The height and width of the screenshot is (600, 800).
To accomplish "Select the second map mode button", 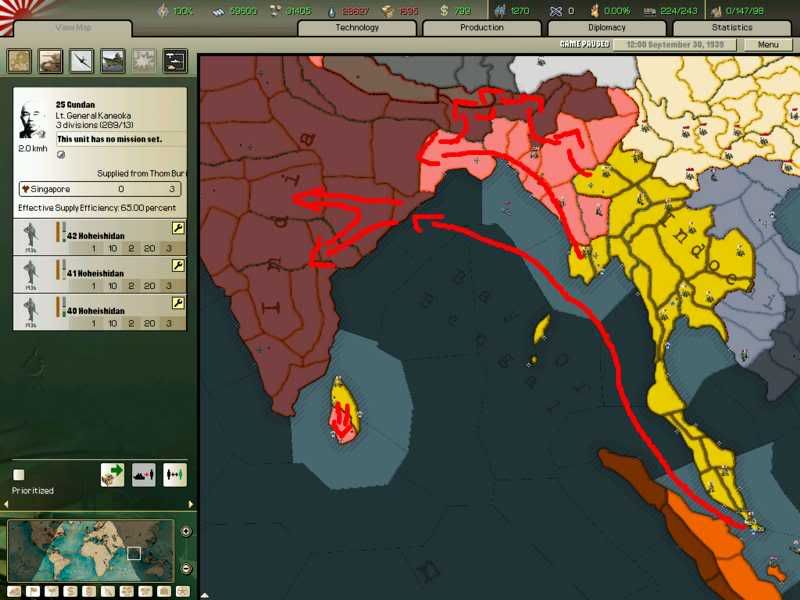I will click(x=33, y=591).
